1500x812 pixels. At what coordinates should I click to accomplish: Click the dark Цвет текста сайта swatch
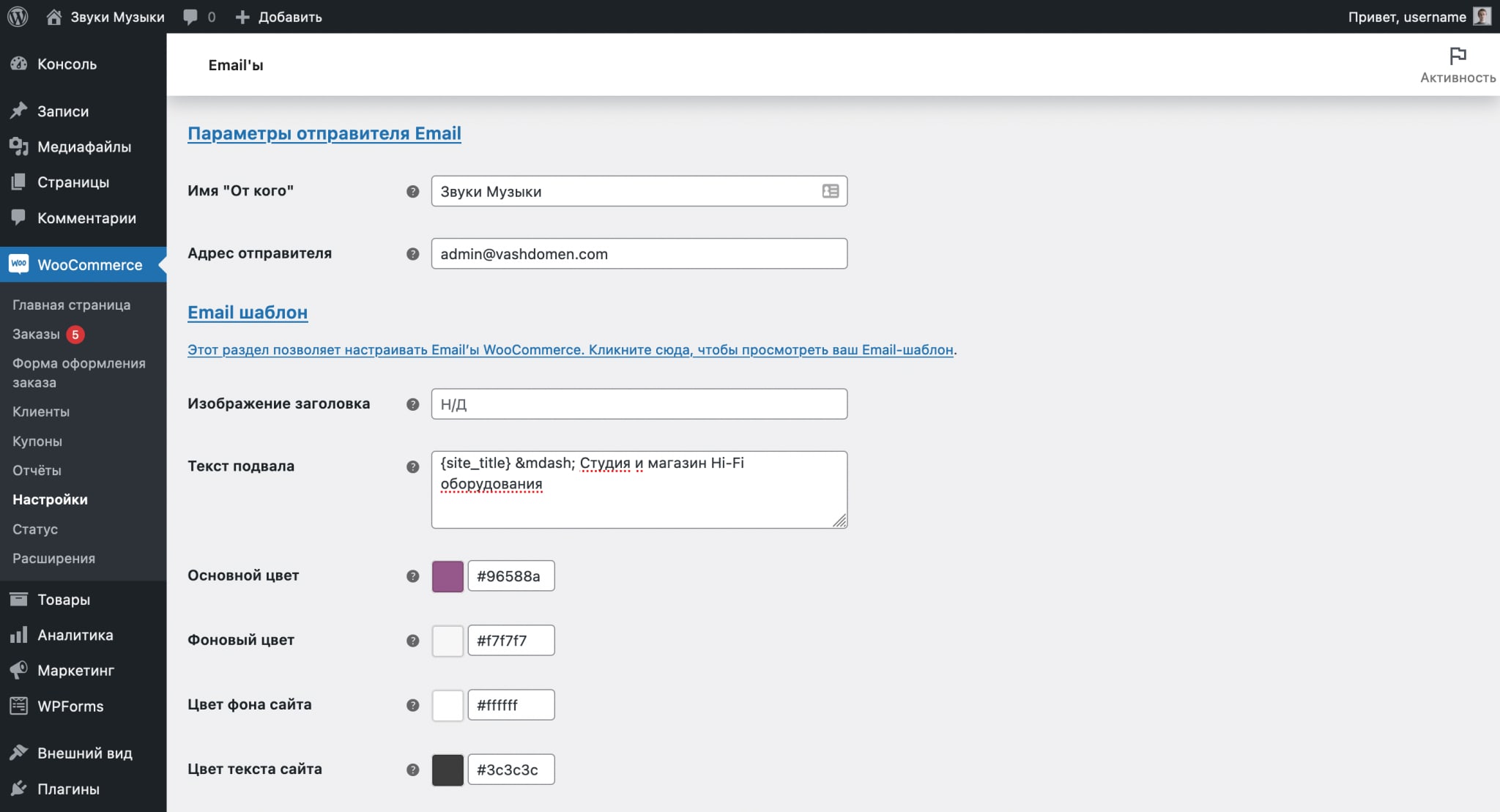(x=448, y=770)
